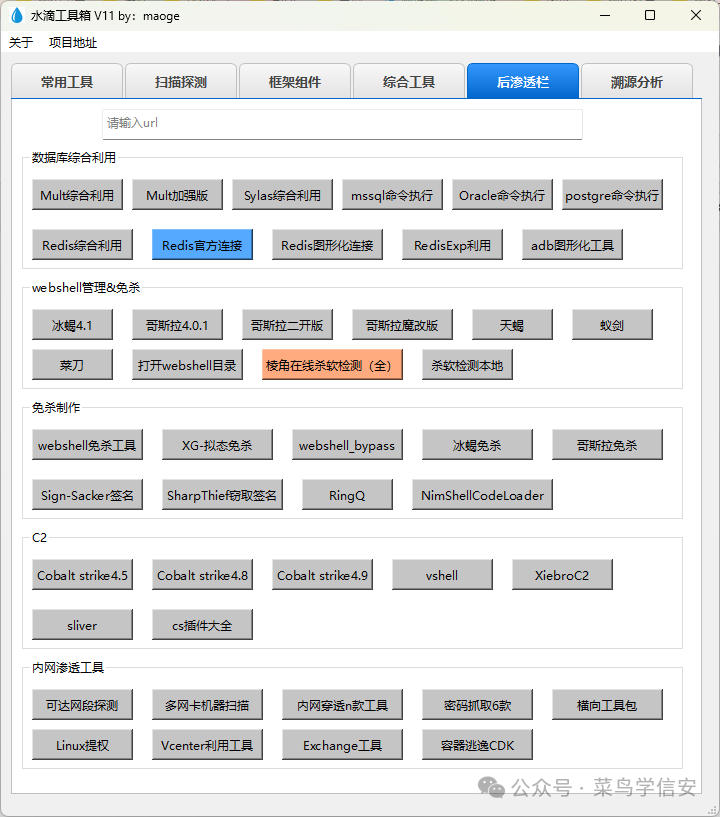Open 哥斯拉4.0.1 tool
720x817 pixels.
[x=177, y=325]
